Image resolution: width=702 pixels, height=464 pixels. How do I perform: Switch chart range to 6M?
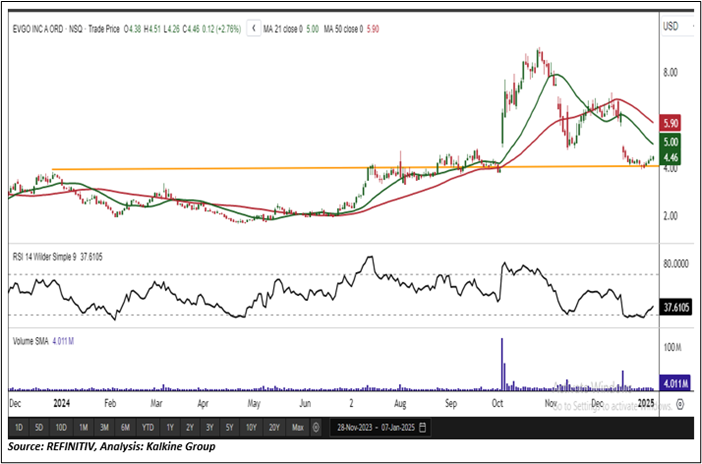click(125, 428)
